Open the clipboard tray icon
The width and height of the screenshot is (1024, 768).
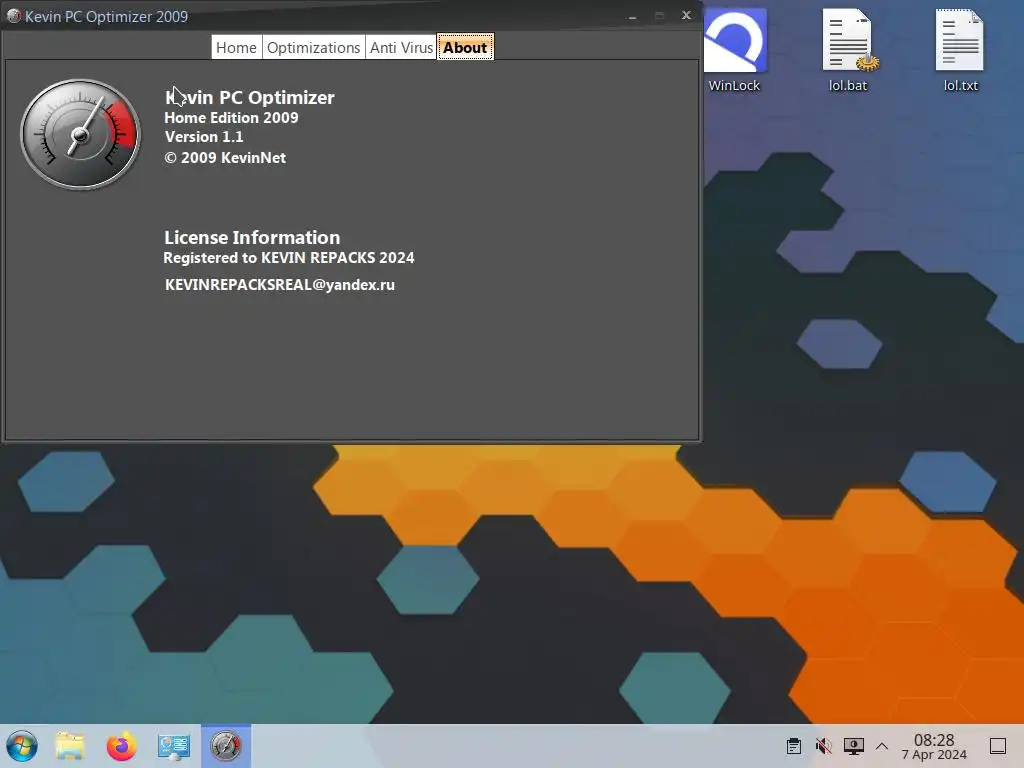[794, 746]
